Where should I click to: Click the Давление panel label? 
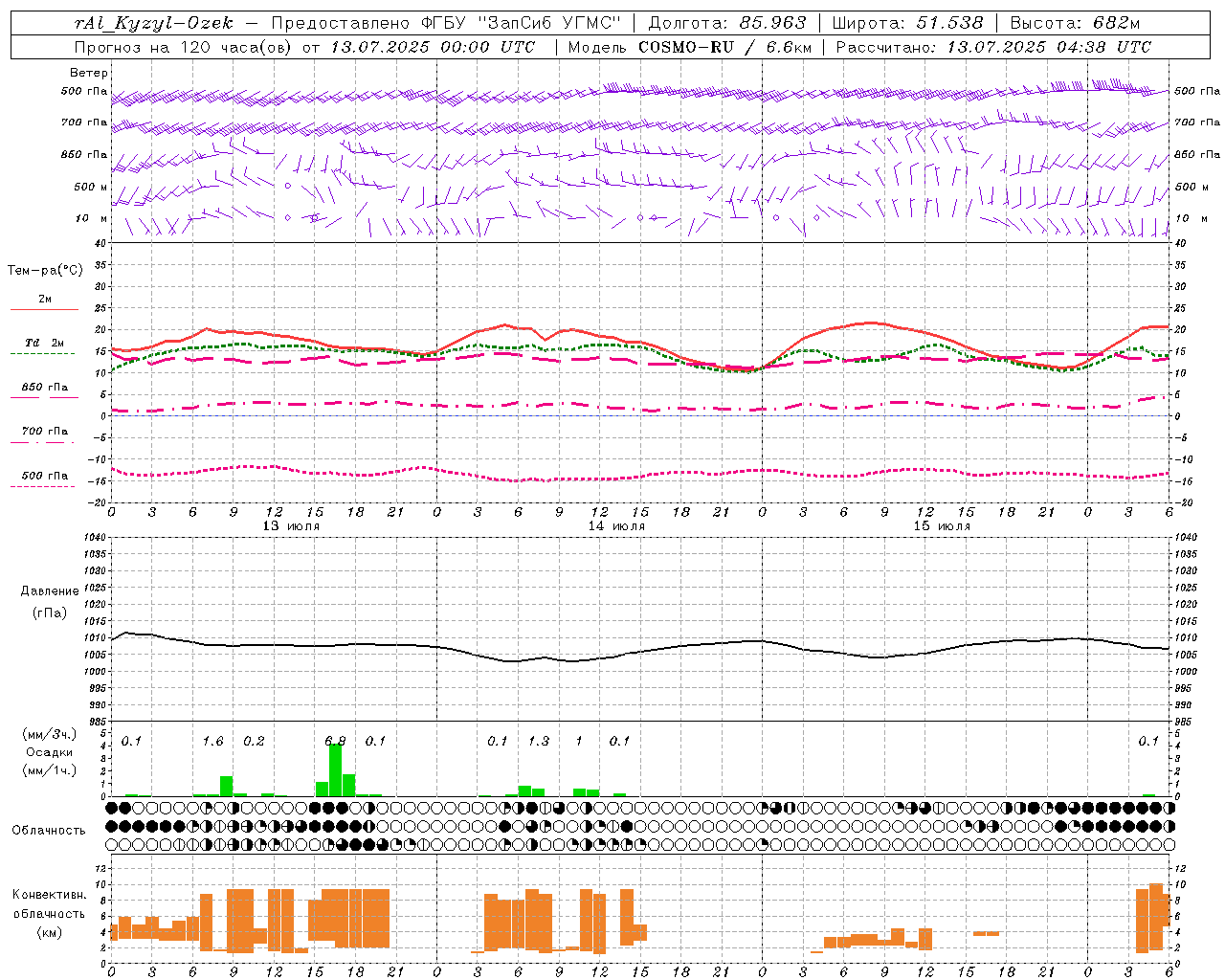(x=49, y=591)
